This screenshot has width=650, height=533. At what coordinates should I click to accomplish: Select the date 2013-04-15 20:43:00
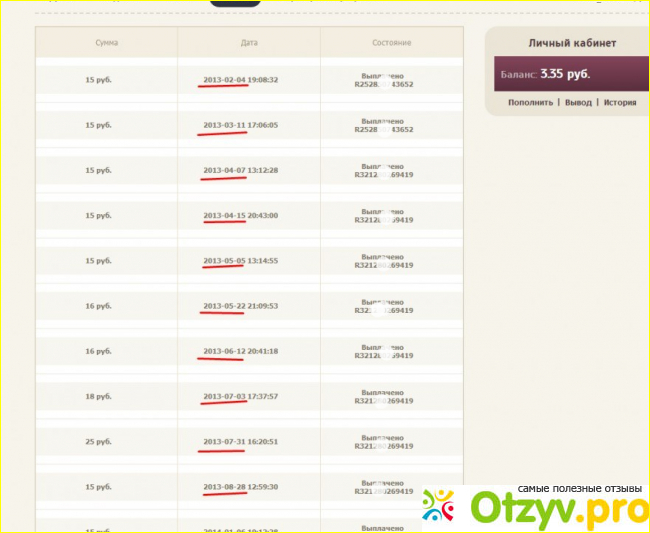[x=240, y=215]
